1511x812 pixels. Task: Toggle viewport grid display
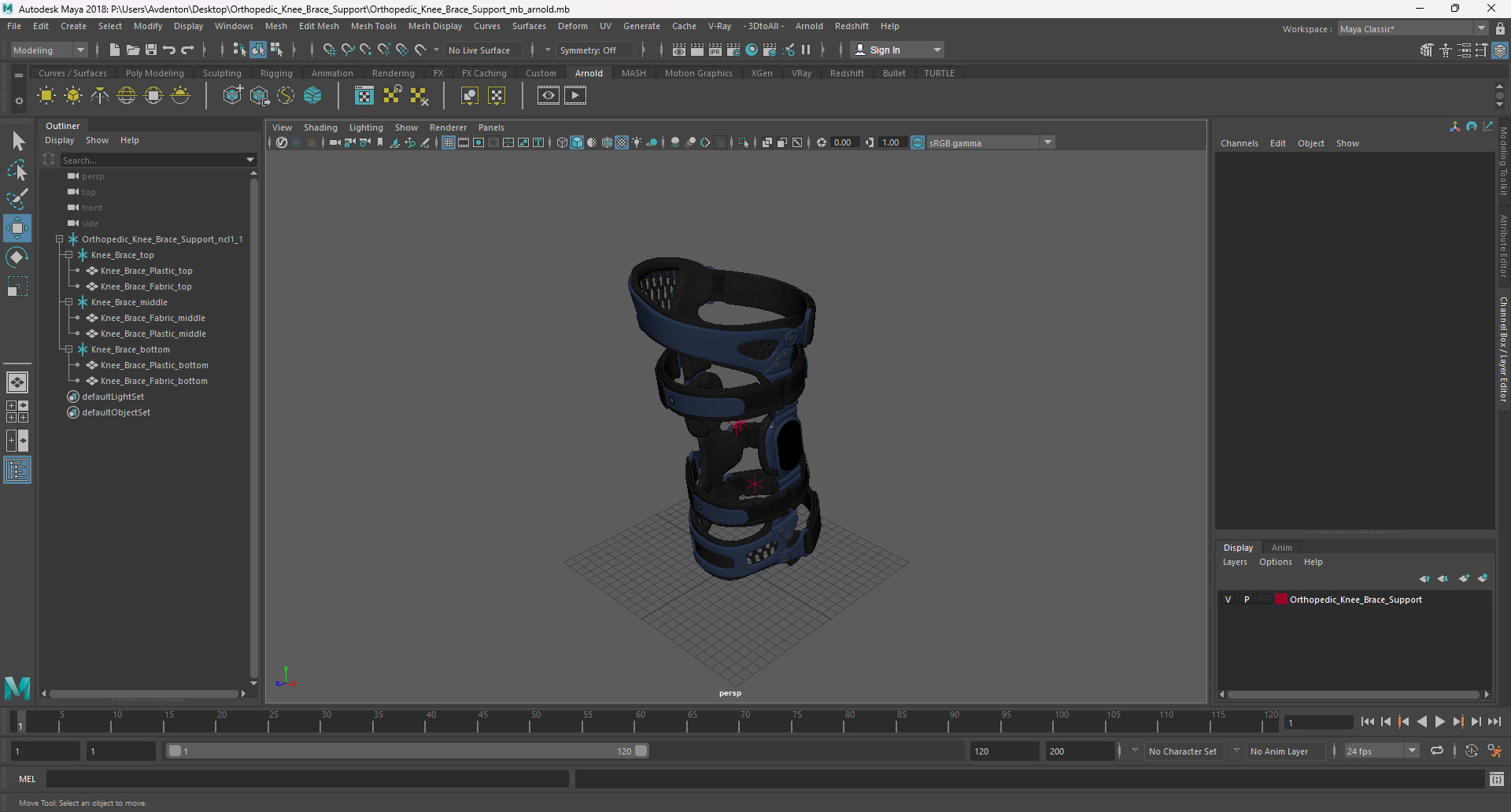click(x=448, y=142)
